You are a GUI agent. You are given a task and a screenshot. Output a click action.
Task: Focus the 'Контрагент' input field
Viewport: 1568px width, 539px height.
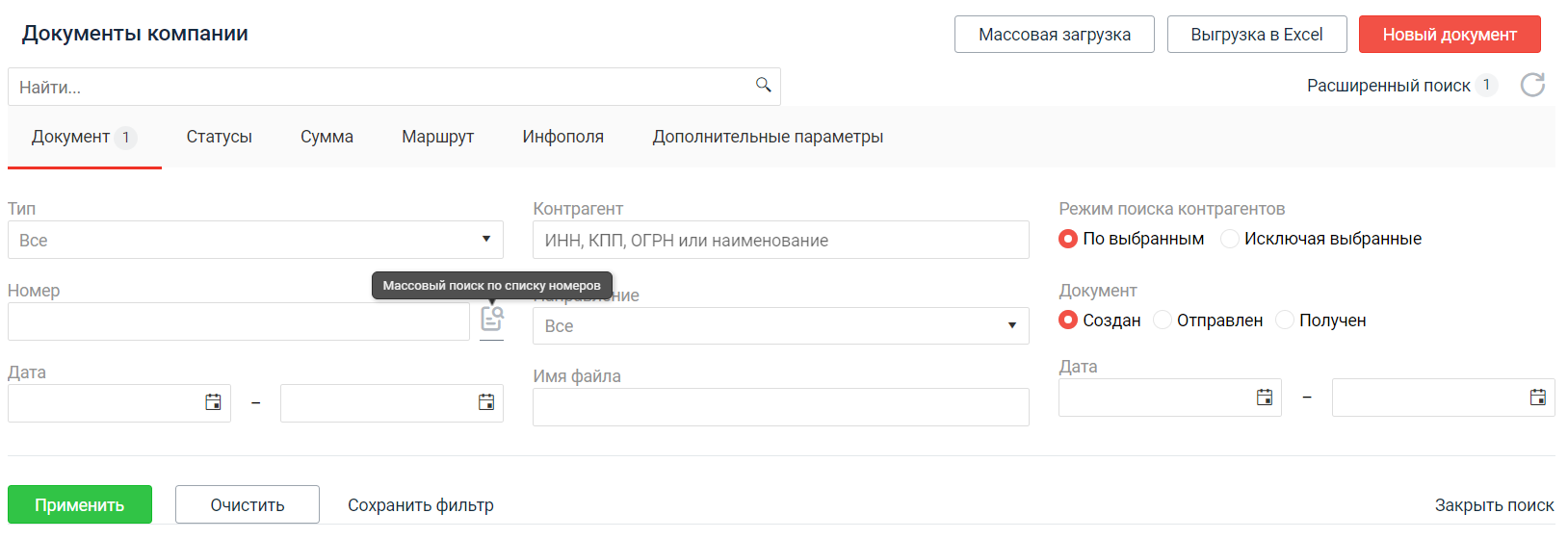point(781,240)
